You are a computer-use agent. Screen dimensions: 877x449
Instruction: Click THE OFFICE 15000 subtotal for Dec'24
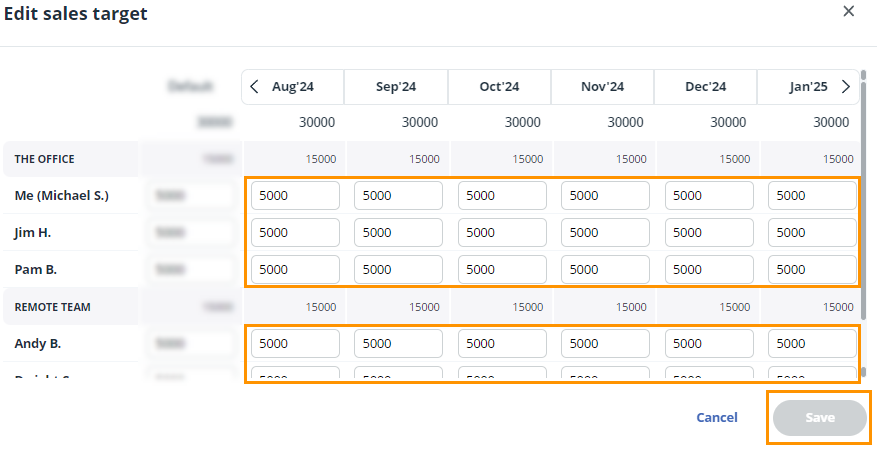click(x=734, y=159)
